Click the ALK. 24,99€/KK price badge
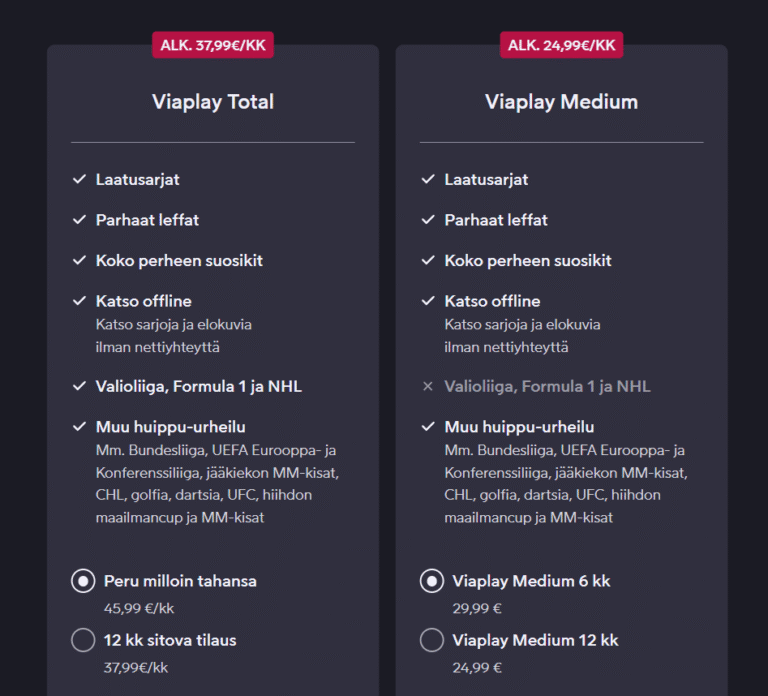This screenshot has width=768, height=696. point(561,45)
